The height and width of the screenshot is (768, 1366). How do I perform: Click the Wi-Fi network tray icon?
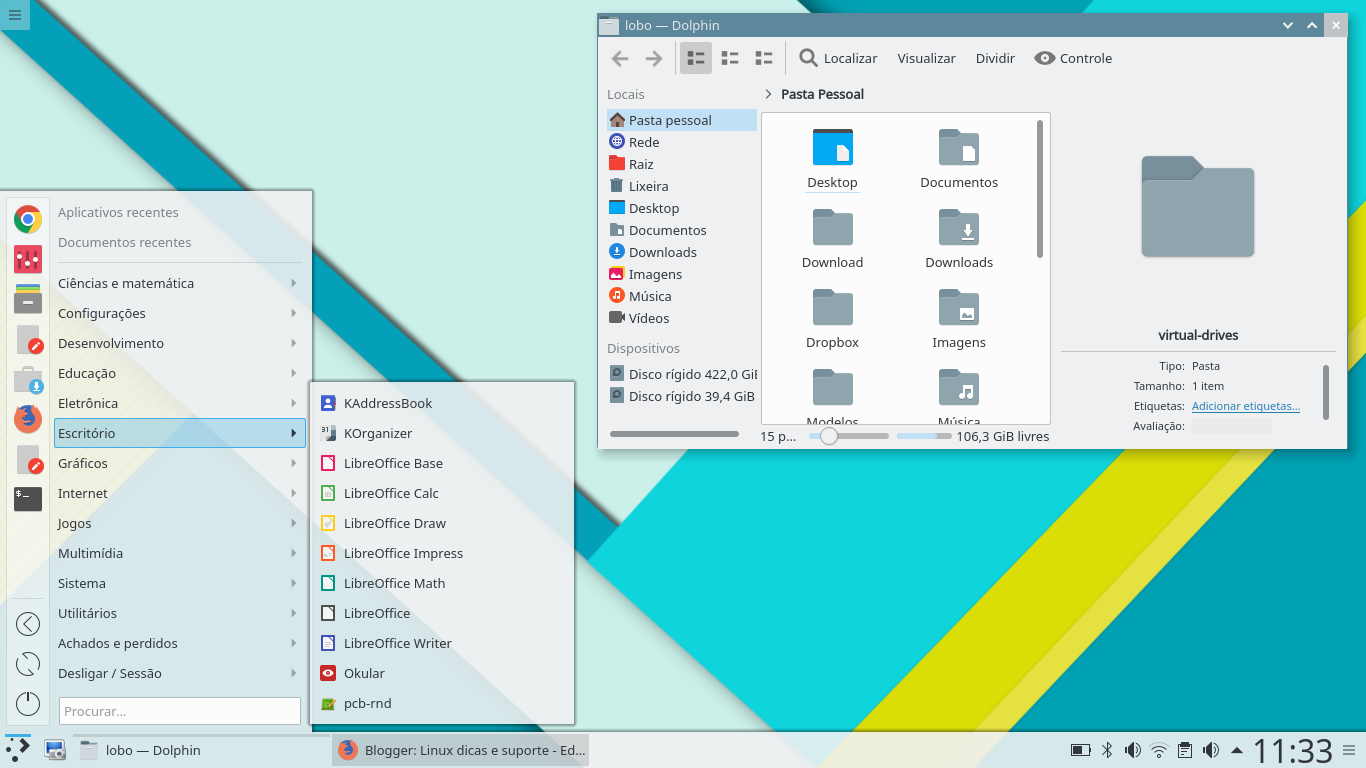tap(1158, 749)
